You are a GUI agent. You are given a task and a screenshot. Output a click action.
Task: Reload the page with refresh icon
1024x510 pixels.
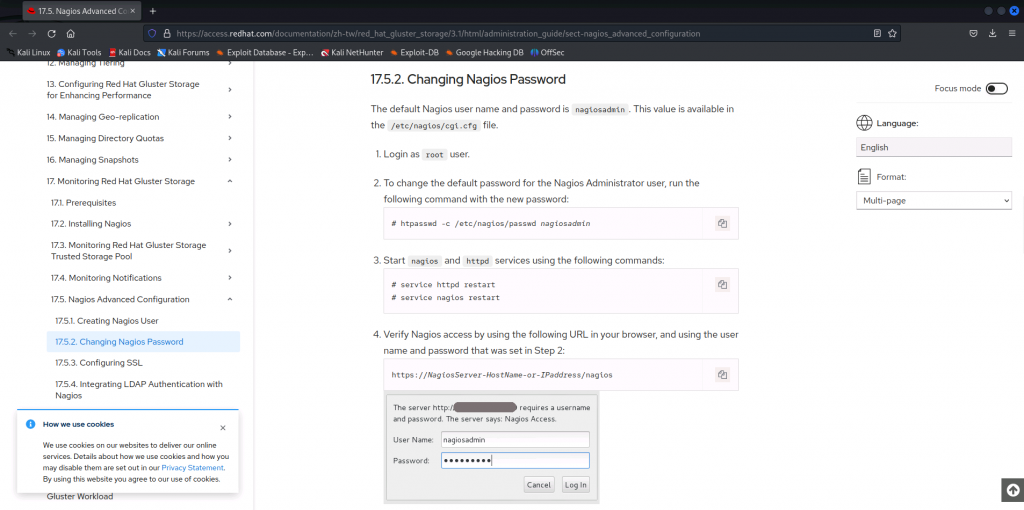coord(51,33)
